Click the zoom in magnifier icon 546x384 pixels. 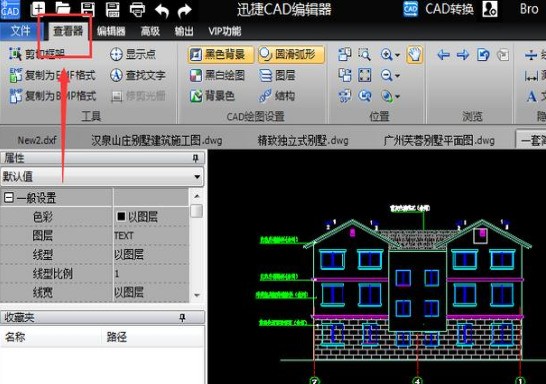(x=386, y=55)
